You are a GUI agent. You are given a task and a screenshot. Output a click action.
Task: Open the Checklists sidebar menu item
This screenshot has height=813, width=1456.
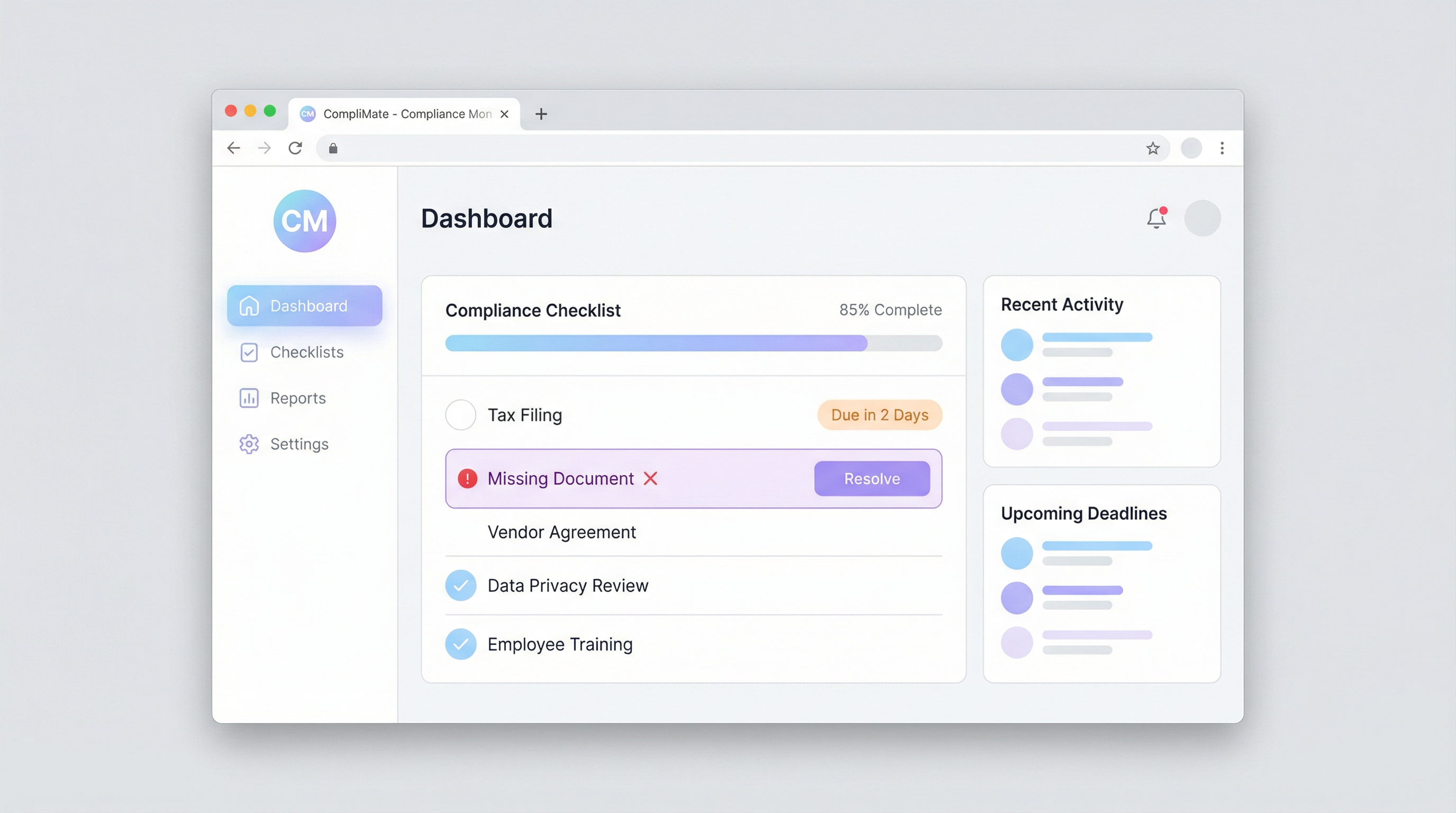click(x=306, y=352)
